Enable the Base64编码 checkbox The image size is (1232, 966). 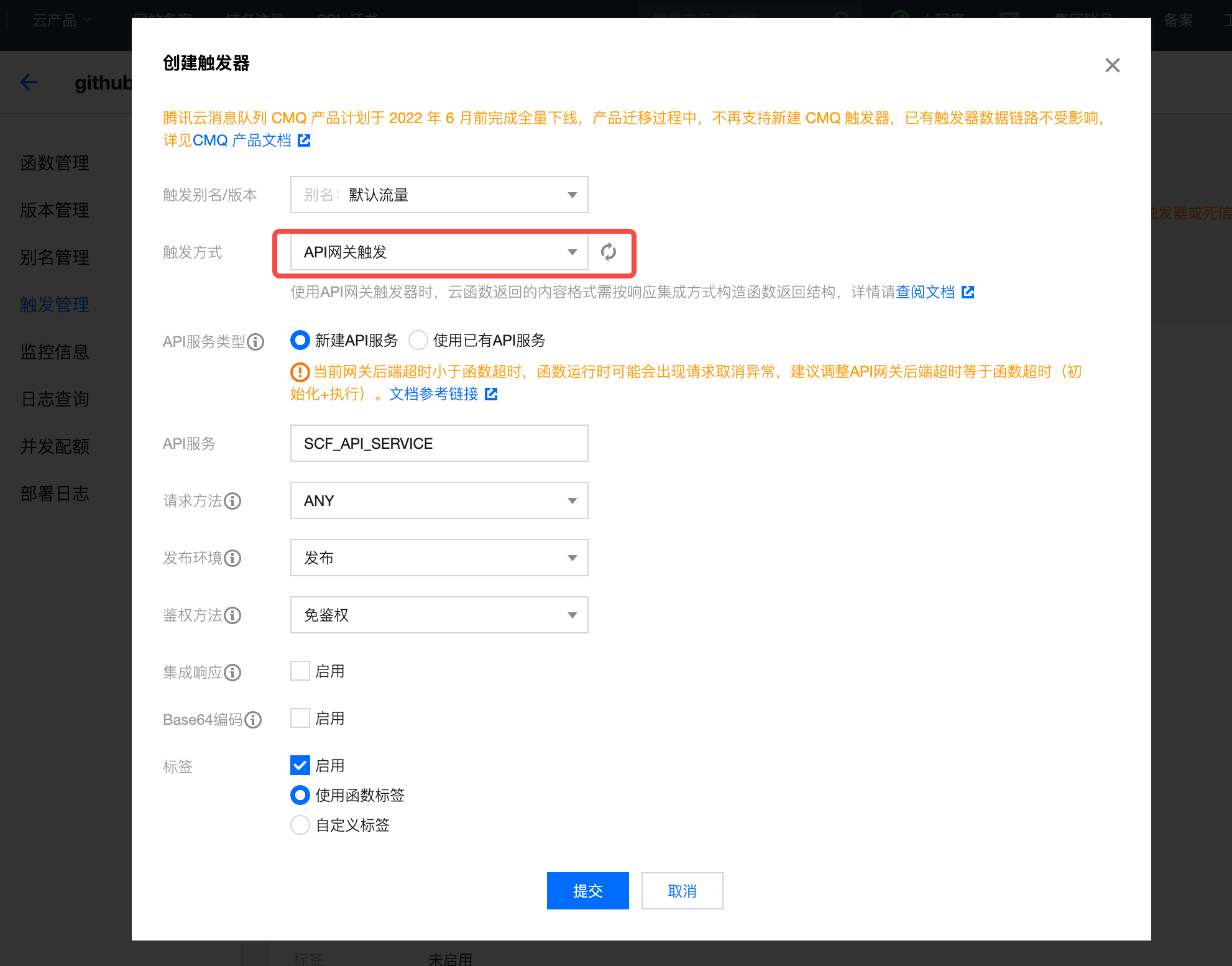[x=300, y=719]
